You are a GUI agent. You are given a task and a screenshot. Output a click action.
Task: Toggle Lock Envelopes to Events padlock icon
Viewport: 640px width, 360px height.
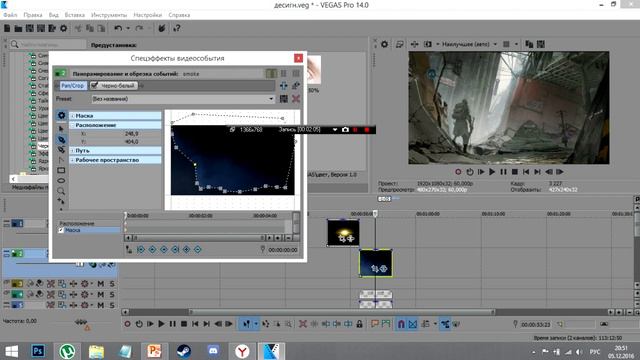pyautogui.click(x=359, y=324)
